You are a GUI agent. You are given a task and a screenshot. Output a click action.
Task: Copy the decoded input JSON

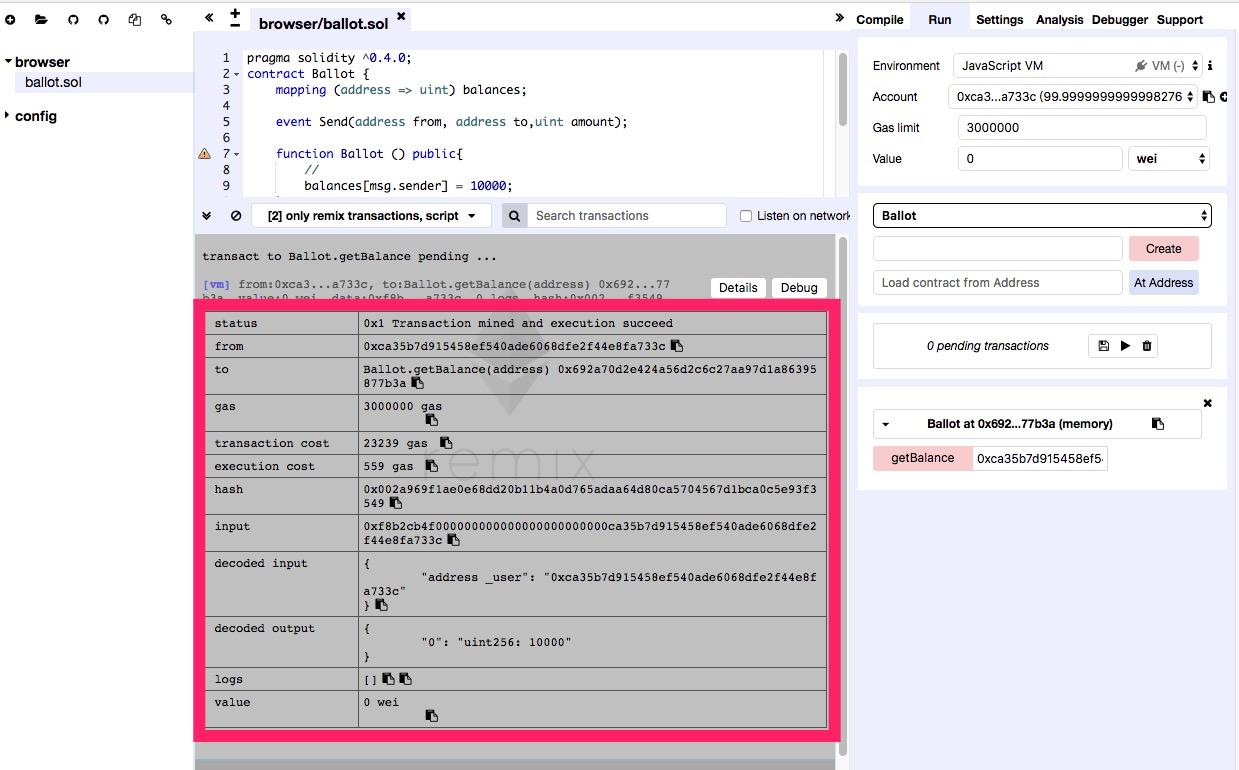pyautogui.click(x=381, y=605)
